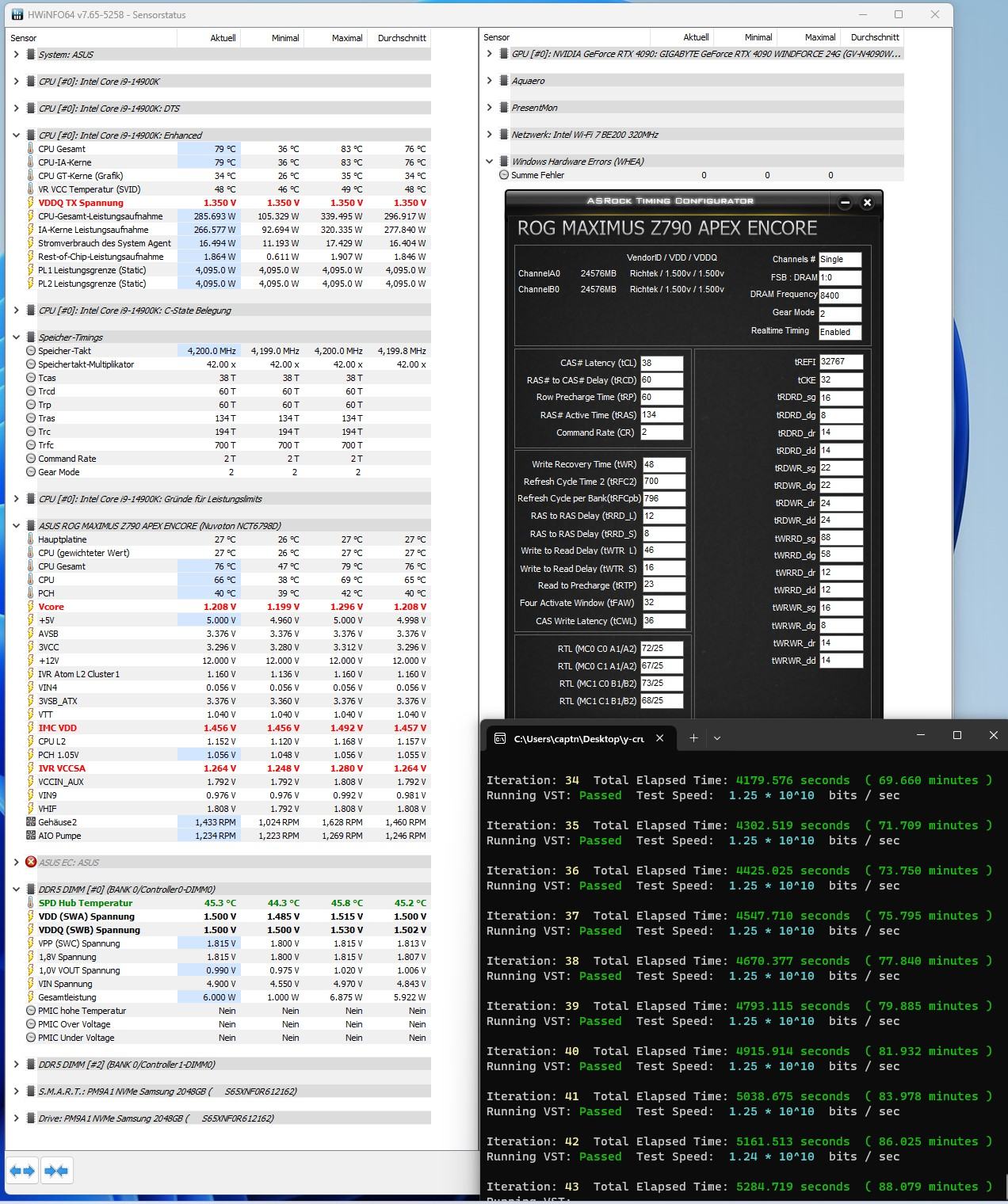The width and height of the screenshot is (1008, 1204).
Task: Click the Durchschnitt column header in left pane
Action: click(x=399, y=38)
